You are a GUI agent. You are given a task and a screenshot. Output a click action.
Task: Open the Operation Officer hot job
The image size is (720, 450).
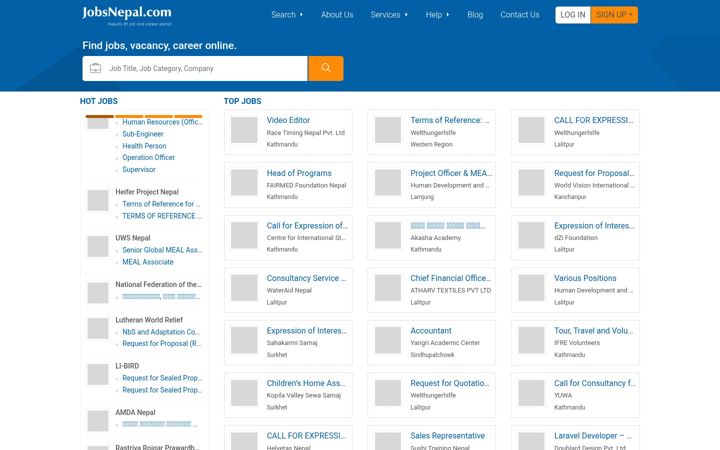click(148, 158)
